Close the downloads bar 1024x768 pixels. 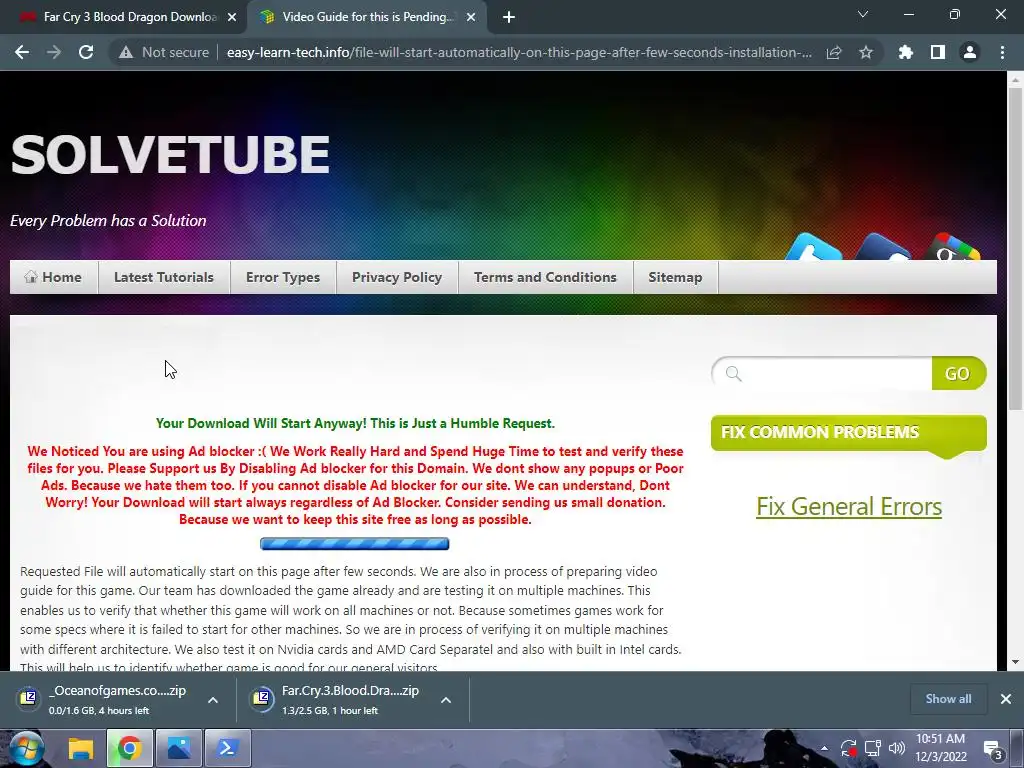(1006, 699)
